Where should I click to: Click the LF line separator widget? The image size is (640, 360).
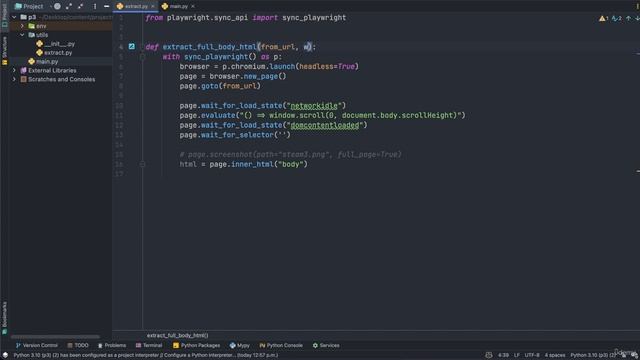[517, 355]
